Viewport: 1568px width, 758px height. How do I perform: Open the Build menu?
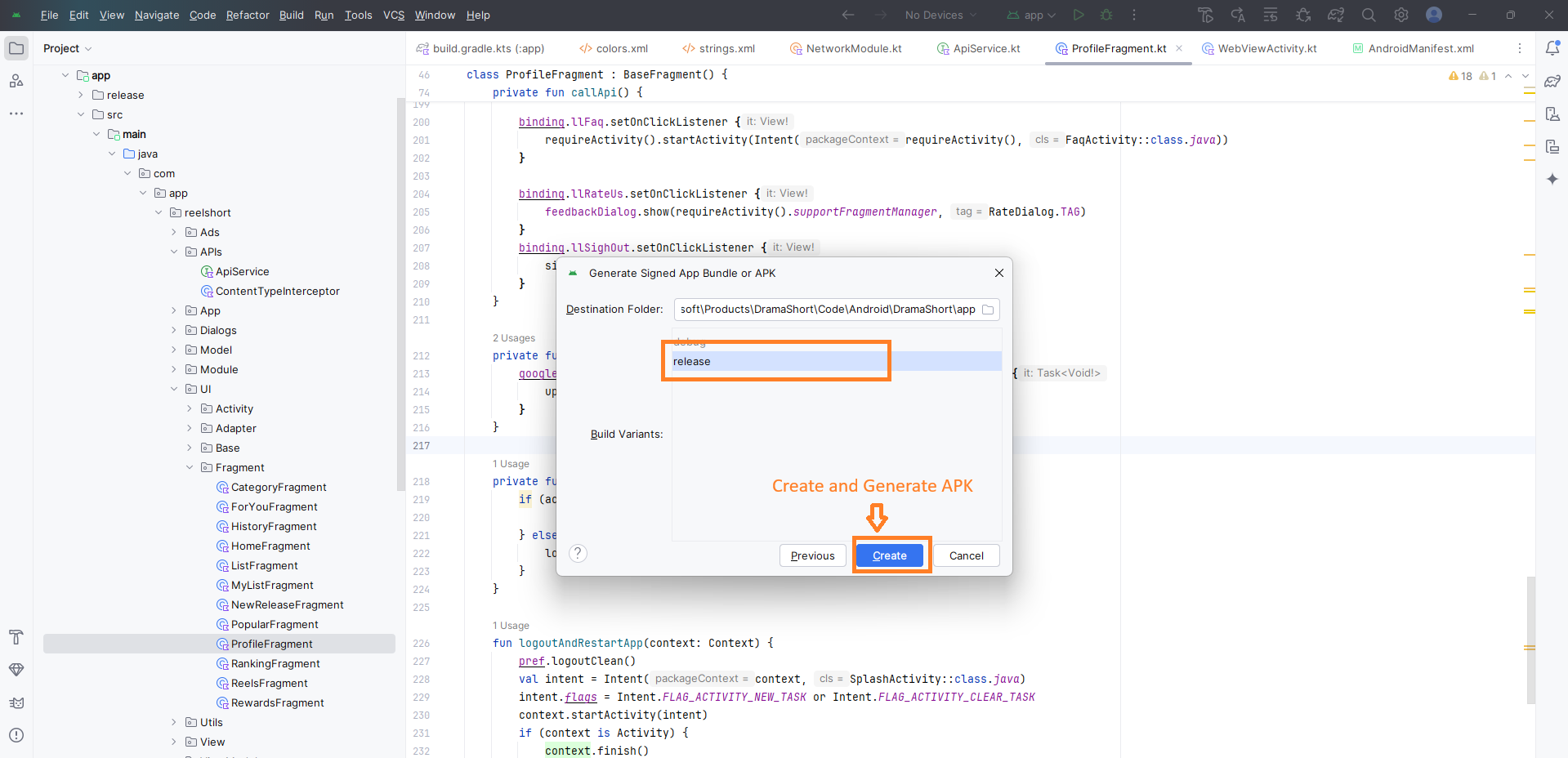(x=292, y=15)
